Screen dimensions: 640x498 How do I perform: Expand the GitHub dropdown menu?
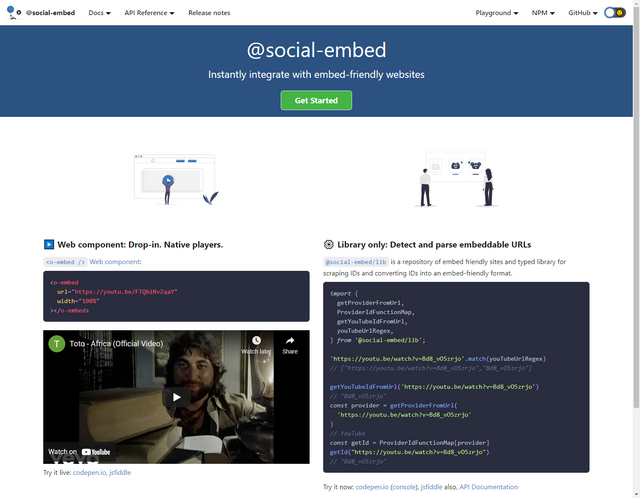[x=582, y=13]
